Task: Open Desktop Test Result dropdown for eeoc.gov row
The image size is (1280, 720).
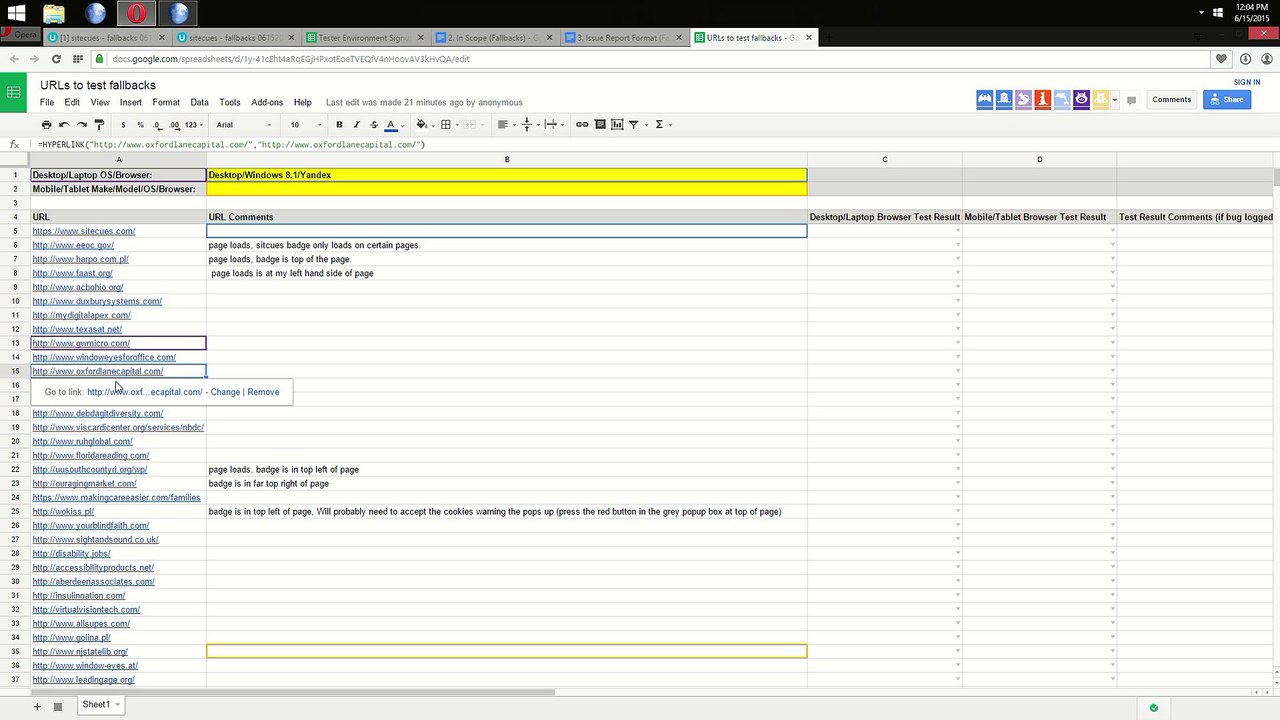Action: (957, 245)
